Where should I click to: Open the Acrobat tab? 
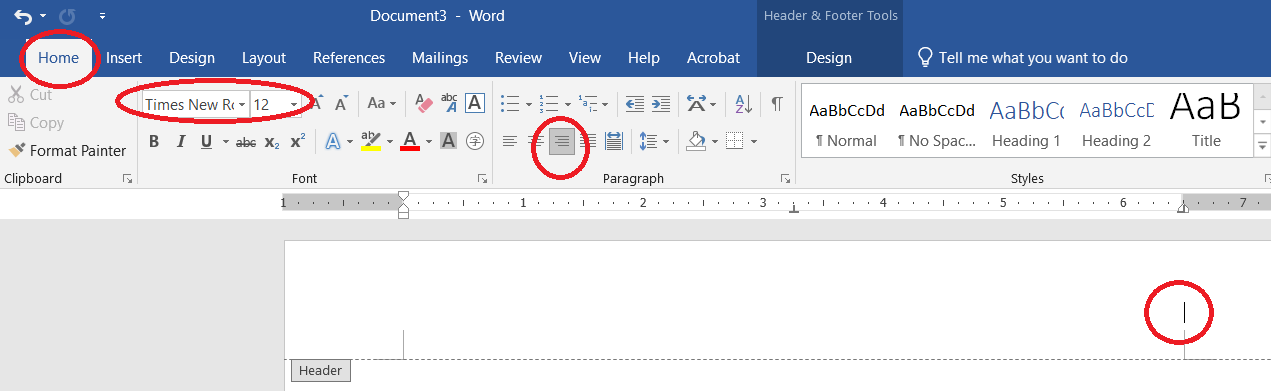tap(713, 57)
